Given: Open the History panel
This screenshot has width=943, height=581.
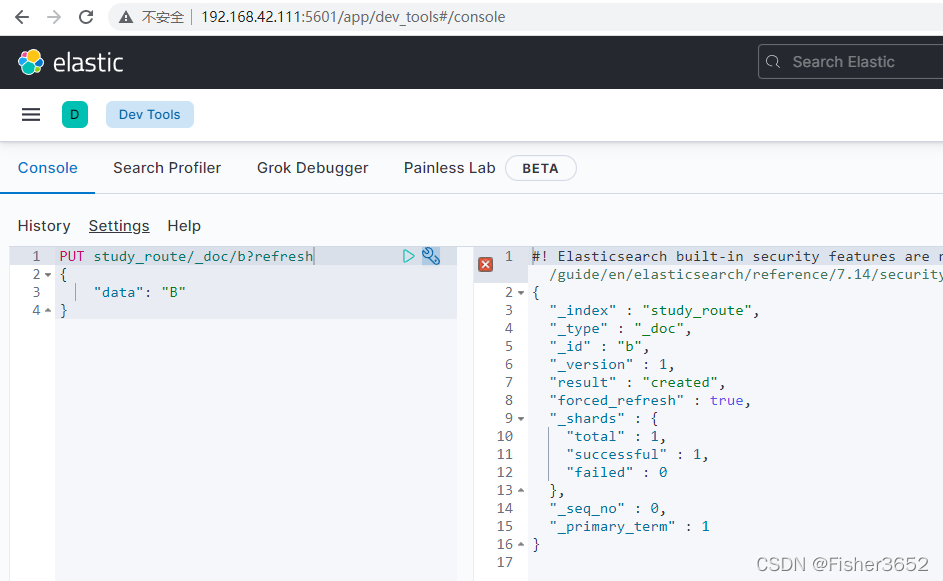Looking at the screenshot, I should (44, 226).
